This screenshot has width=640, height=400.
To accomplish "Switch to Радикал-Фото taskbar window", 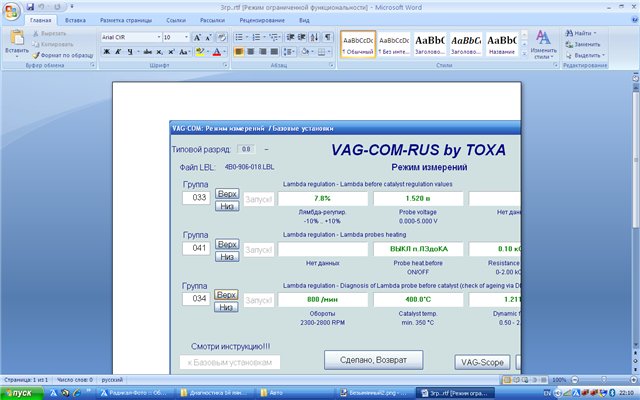I will (136, 393).
